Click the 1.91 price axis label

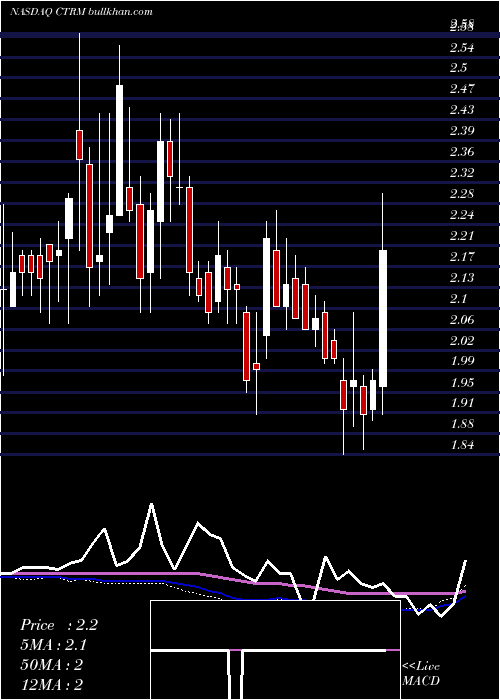[x=462, y=403]
